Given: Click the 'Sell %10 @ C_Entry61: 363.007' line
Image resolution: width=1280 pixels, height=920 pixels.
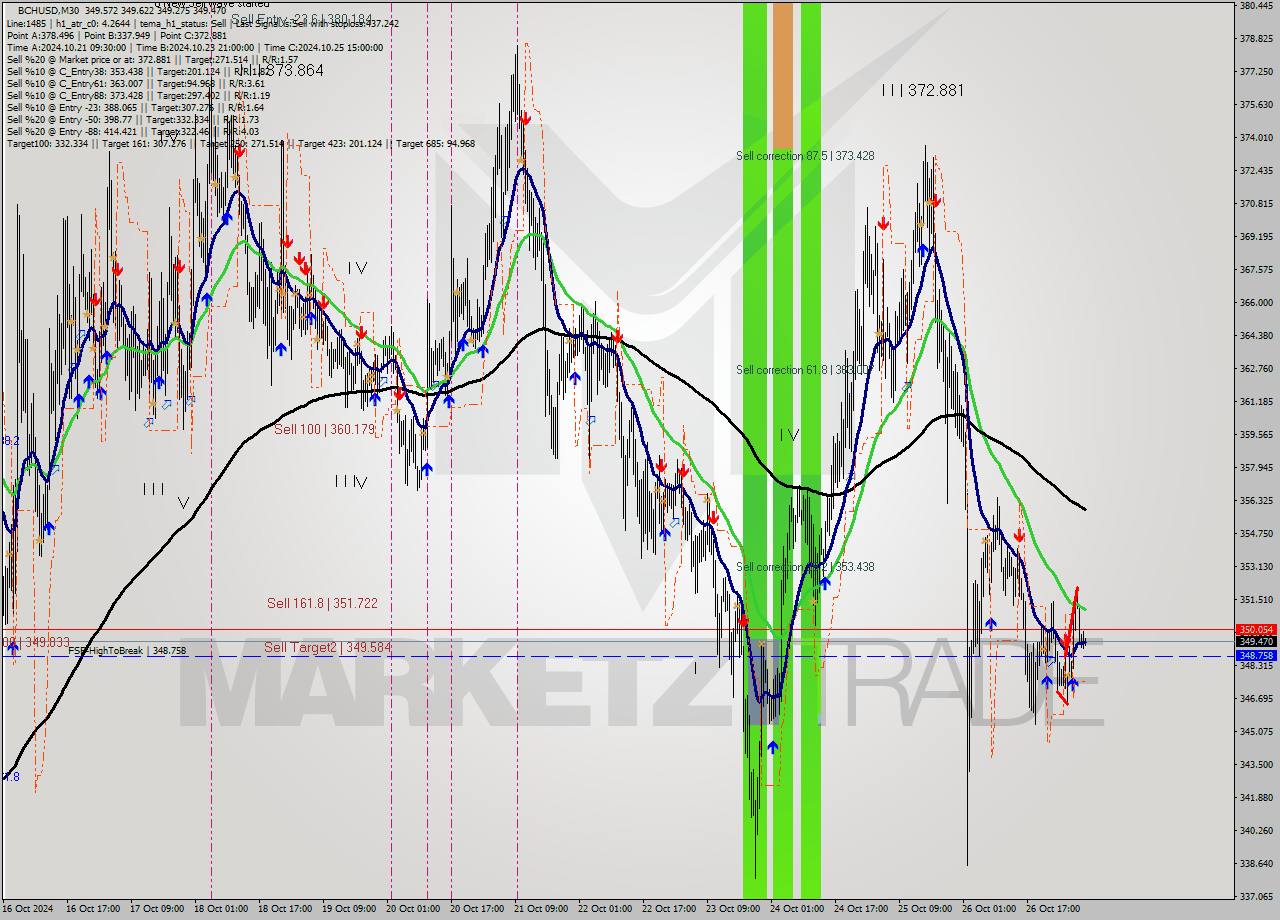Looking at the screenshot, I should (134, 83).
